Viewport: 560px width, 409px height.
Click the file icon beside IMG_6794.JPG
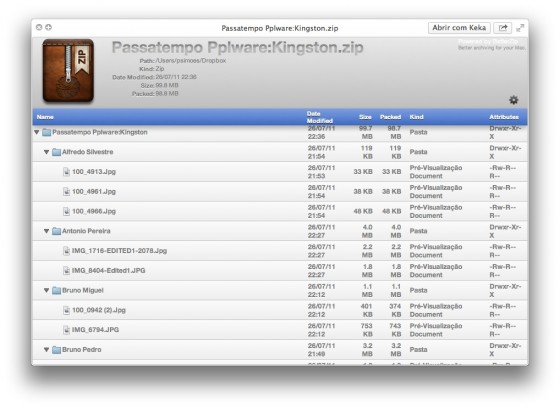click(x=66, y=330)
